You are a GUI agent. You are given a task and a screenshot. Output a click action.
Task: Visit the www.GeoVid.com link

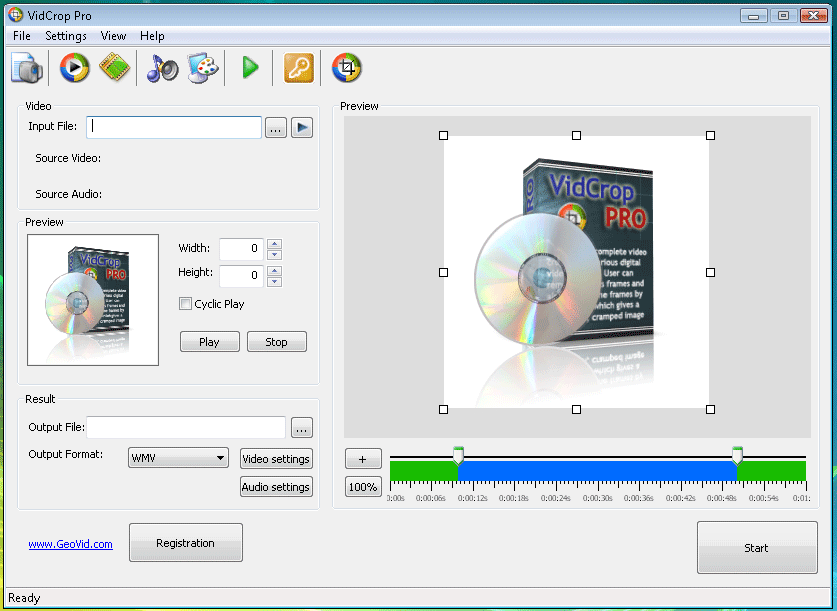[70, 544]
